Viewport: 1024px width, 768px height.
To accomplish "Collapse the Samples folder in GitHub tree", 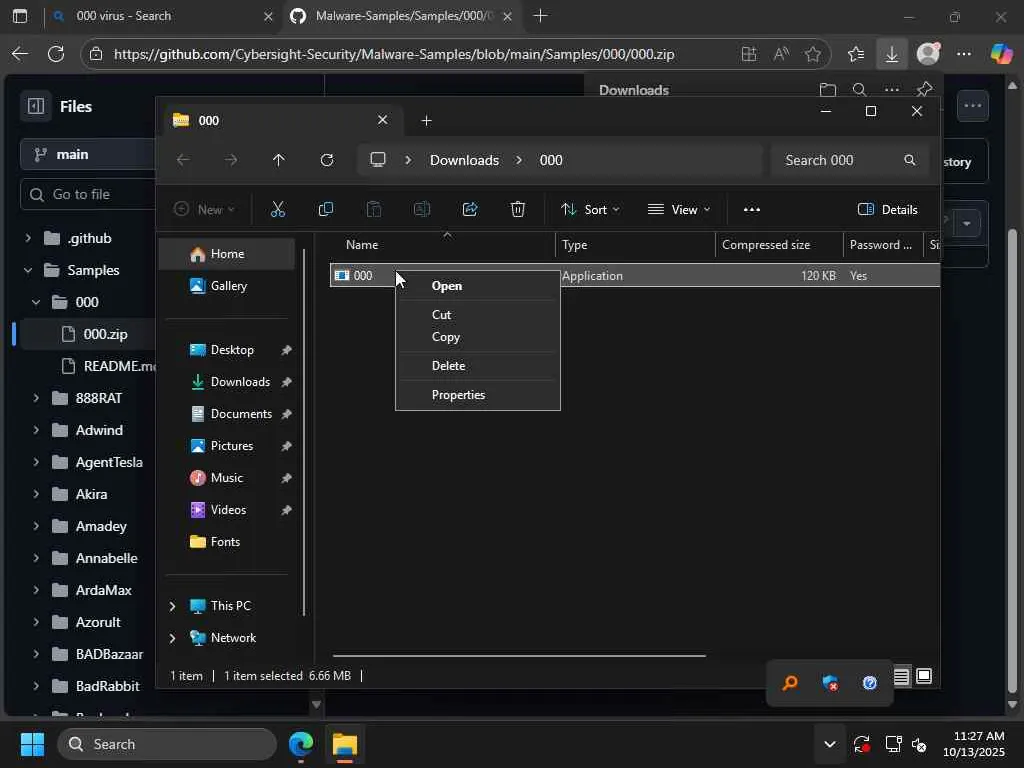I will point(27,270).
